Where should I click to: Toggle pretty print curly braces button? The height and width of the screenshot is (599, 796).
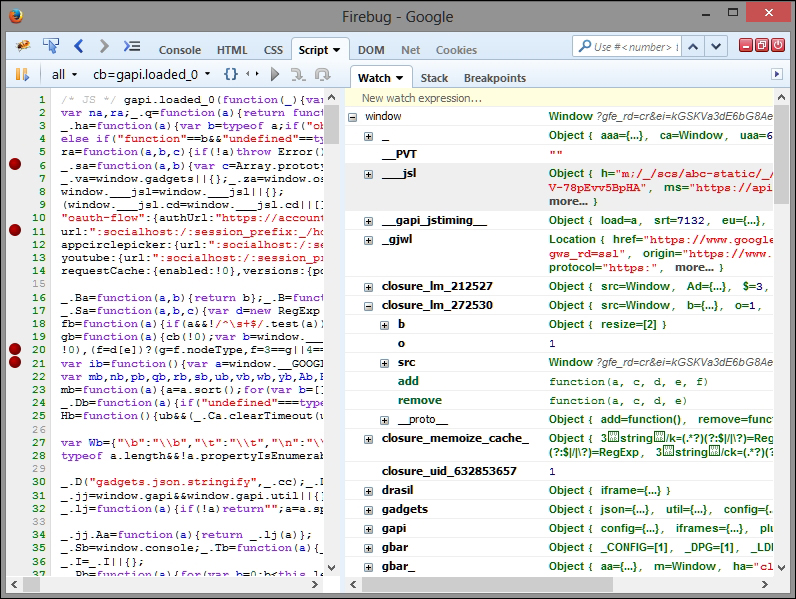pyautogui.click(x=231, y=74)
